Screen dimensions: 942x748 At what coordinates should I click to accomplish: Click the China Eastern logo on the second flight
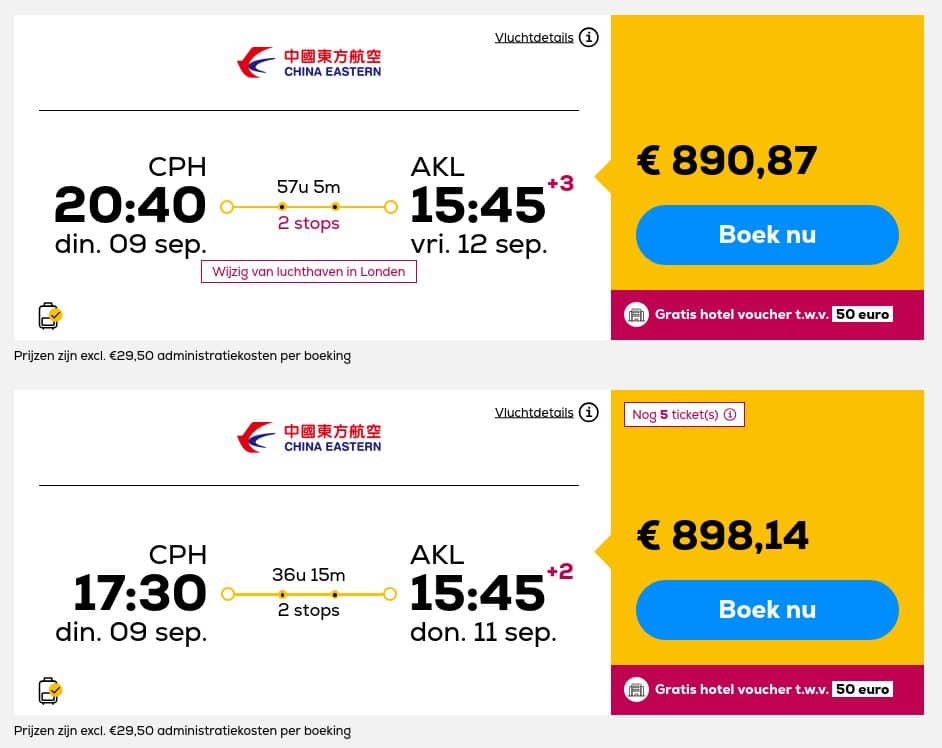point(308,436)
